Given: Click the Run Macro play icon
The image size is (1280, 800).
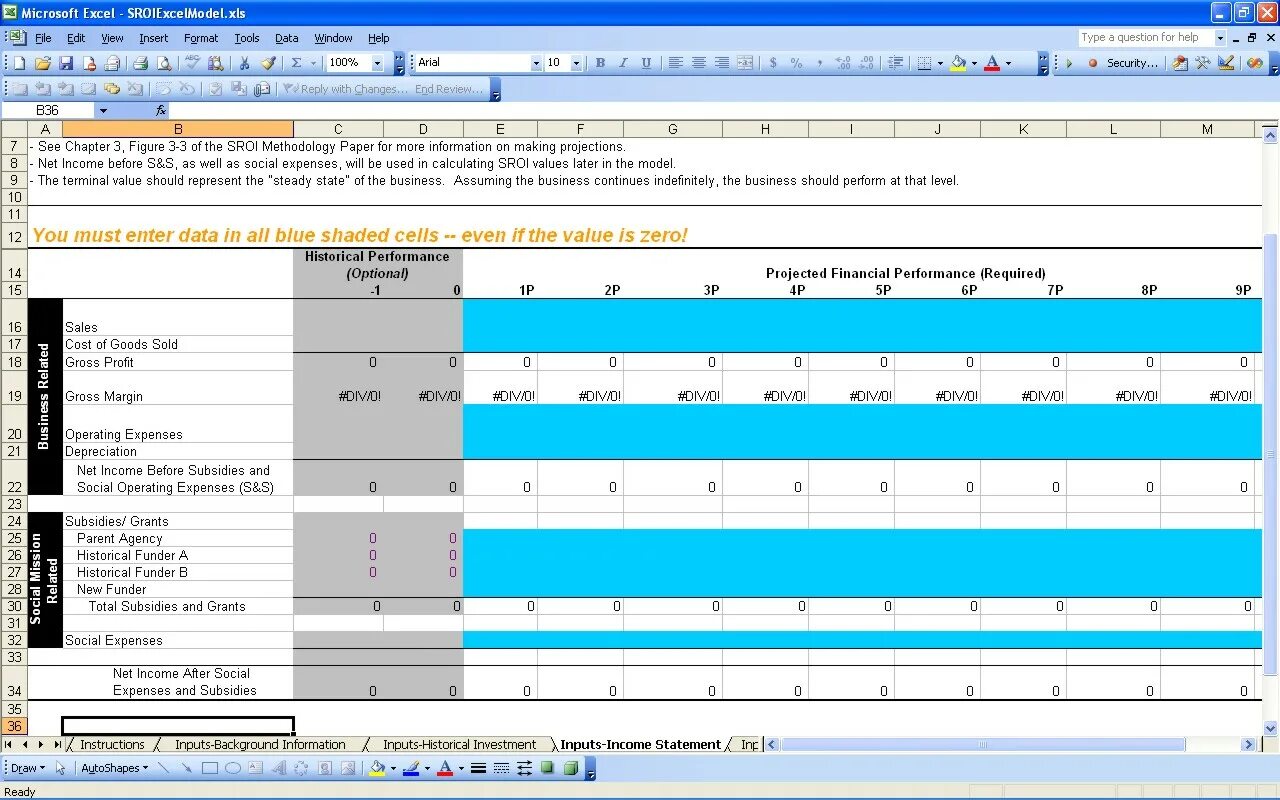Looking at the screenshot, I should [1068, 63].
